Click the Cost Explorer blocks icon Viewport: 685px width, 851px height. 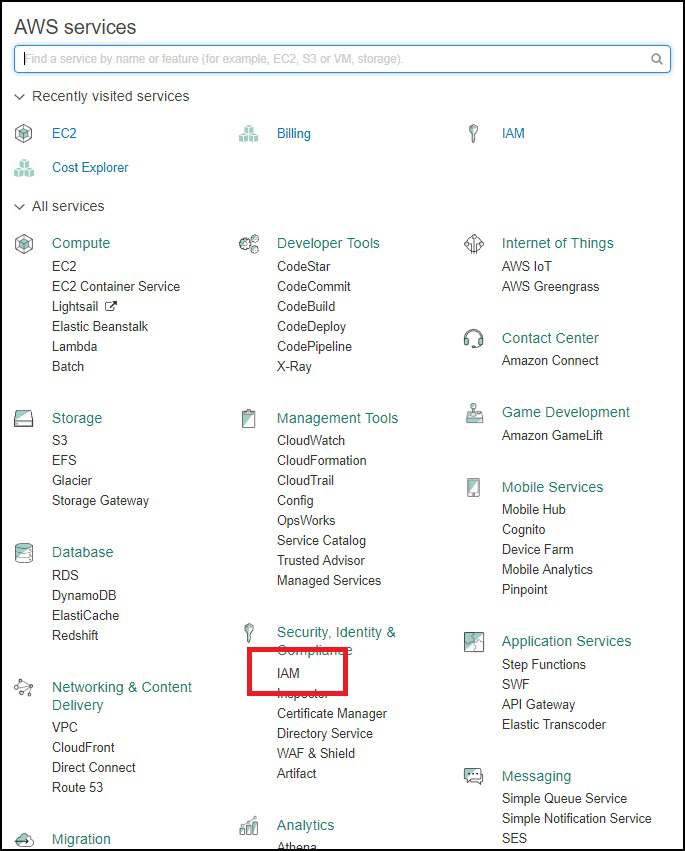tap(24, 168)
